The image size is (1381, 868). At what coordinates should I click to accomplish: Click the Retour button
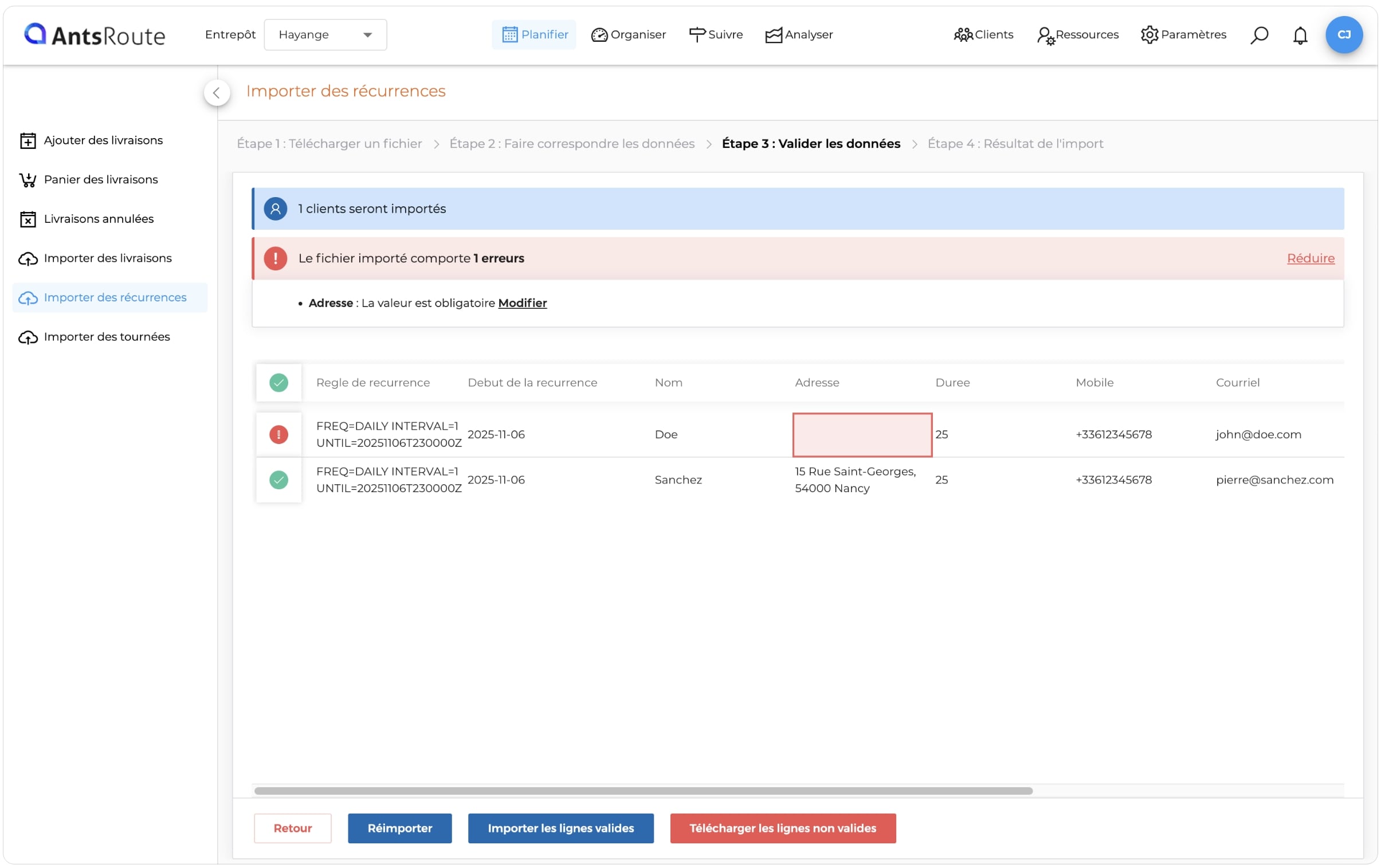pyautogui.click(x=292, y=828)
